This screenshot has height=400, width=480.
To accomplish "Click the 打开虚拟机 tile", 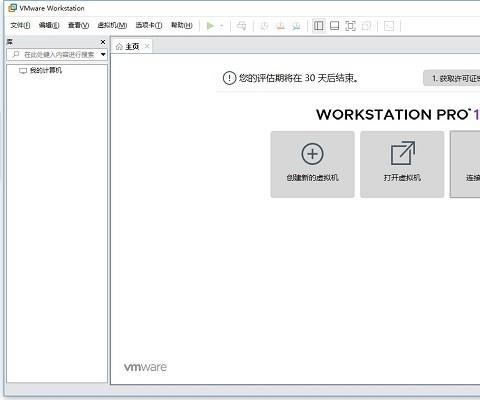I will [402, 164].
